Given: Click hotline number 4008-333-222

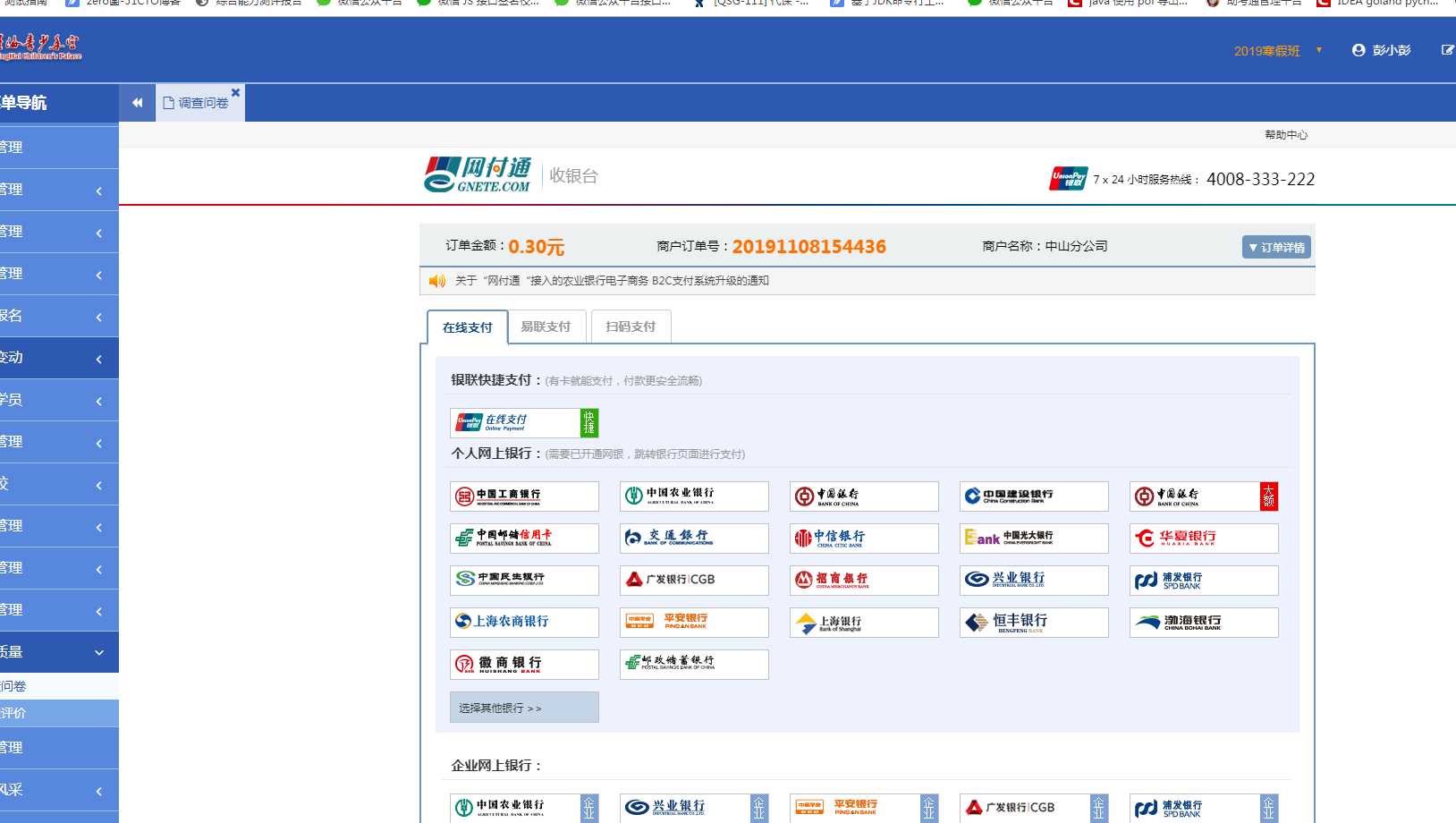Looking at the screenshot, I should click(x=1260, y=179).
